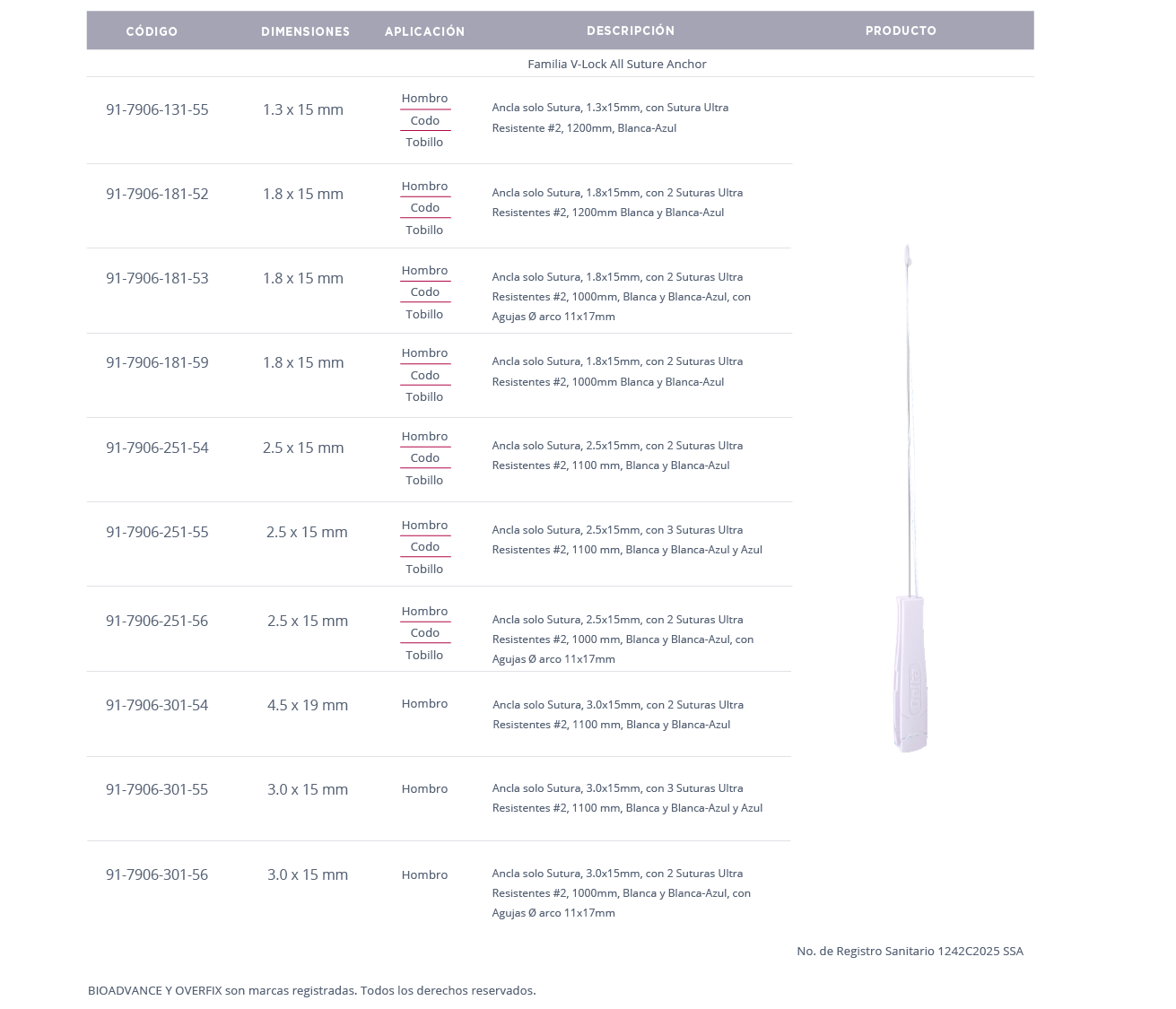The image size is (1176, 1009).
Task: Select the APLICACIÓN column header
Action: click(x=424, y=31)
